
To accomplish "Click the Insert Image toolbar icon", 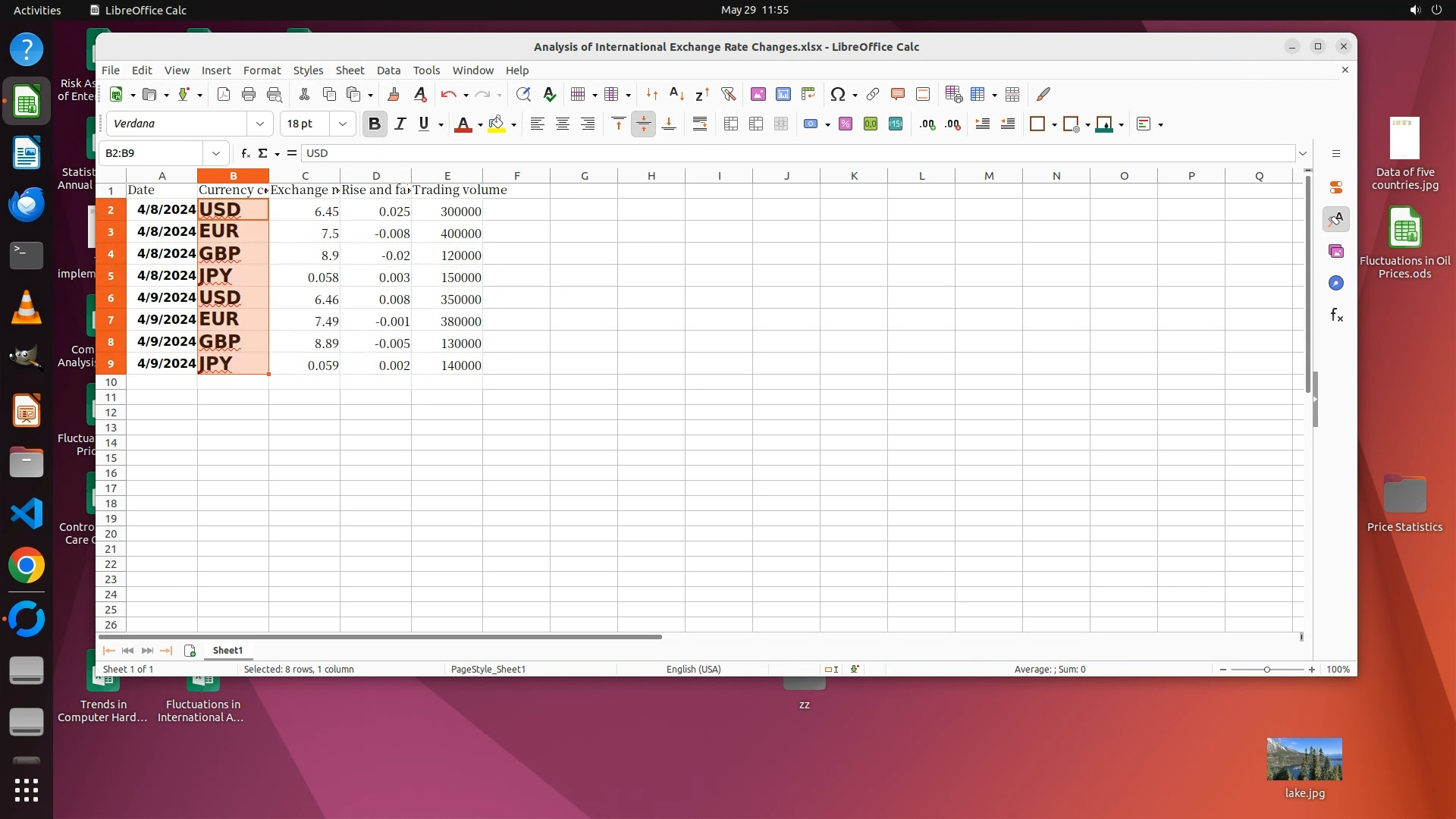I will [x=758, y=94].
